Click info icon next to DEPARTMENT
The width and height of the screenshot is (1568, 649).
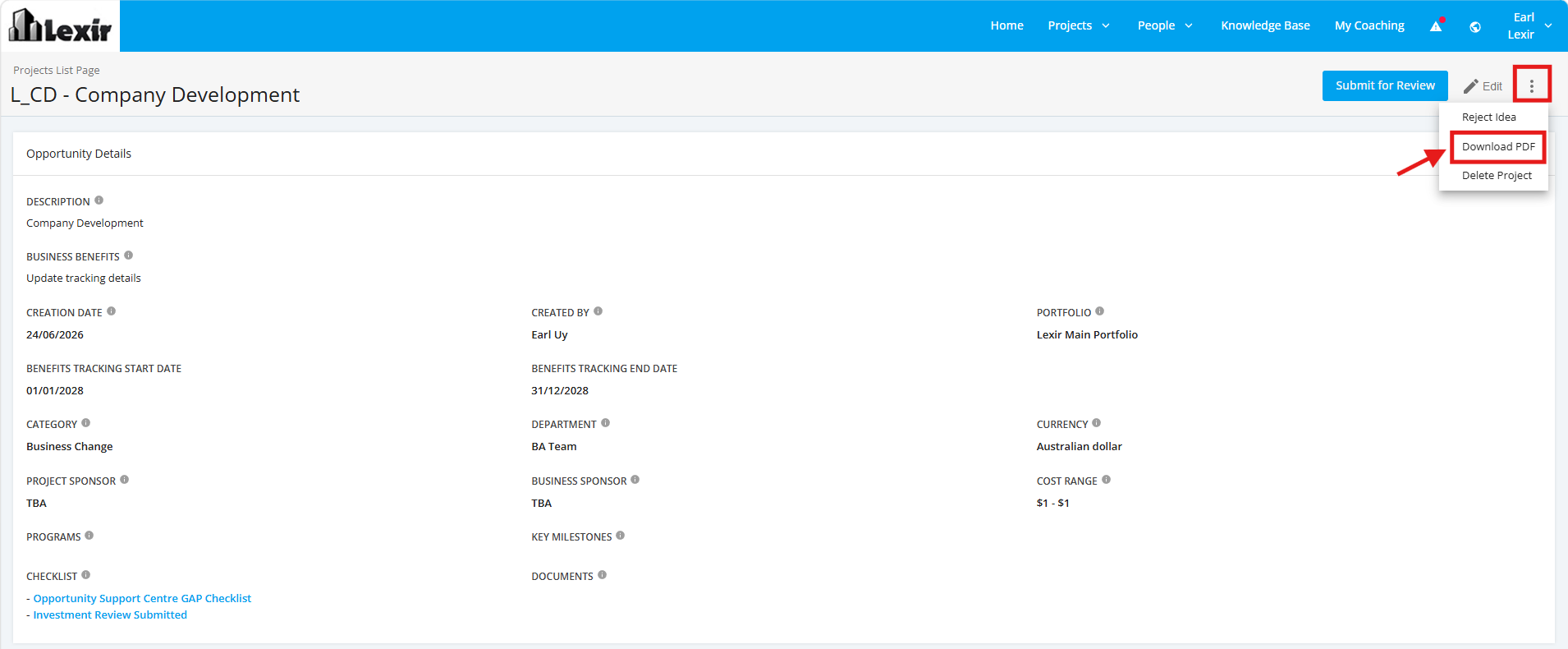tap(606, 423)
